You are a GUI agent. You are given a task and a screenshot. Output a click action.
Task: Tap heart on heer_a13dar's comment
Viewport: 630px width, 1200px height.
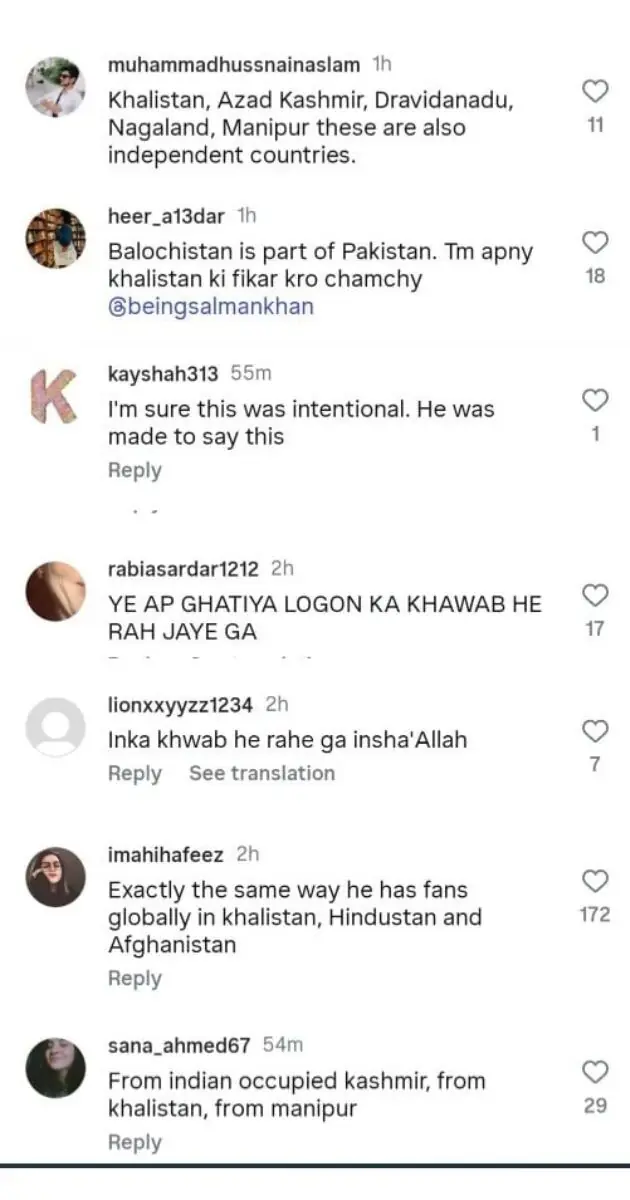[595, 242]
